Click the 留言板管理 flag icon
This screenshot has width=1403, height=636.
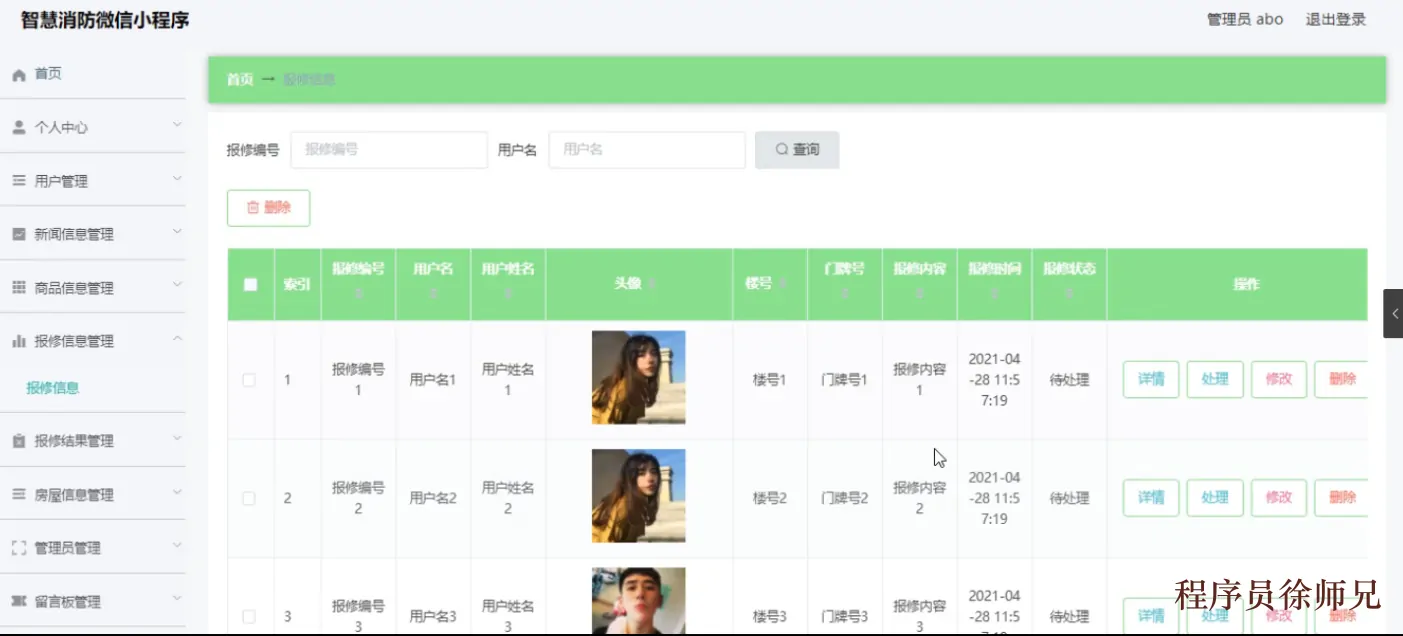[18, 602]
